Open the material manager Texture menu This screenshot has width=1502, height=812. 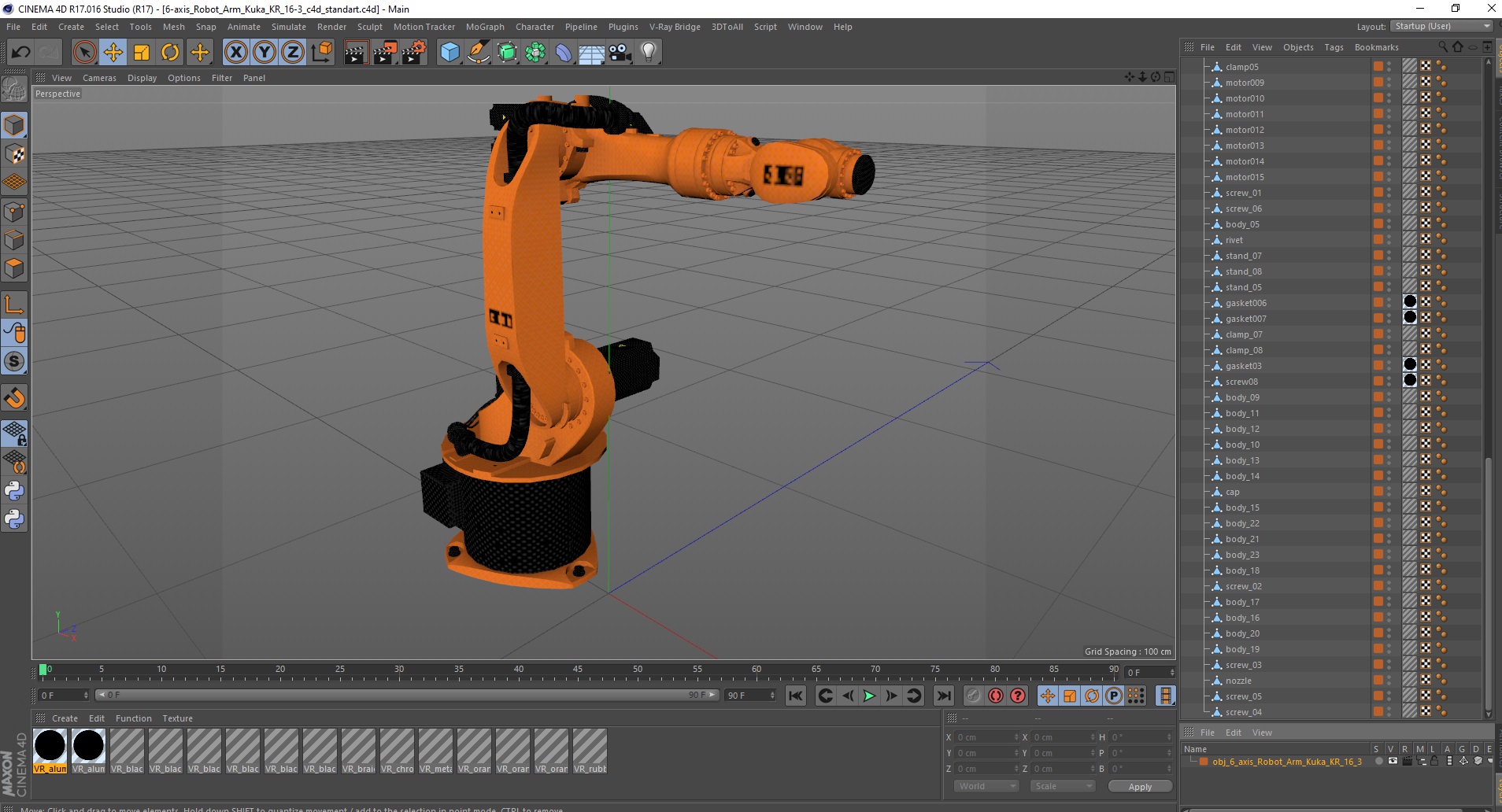tap(177, 718)
